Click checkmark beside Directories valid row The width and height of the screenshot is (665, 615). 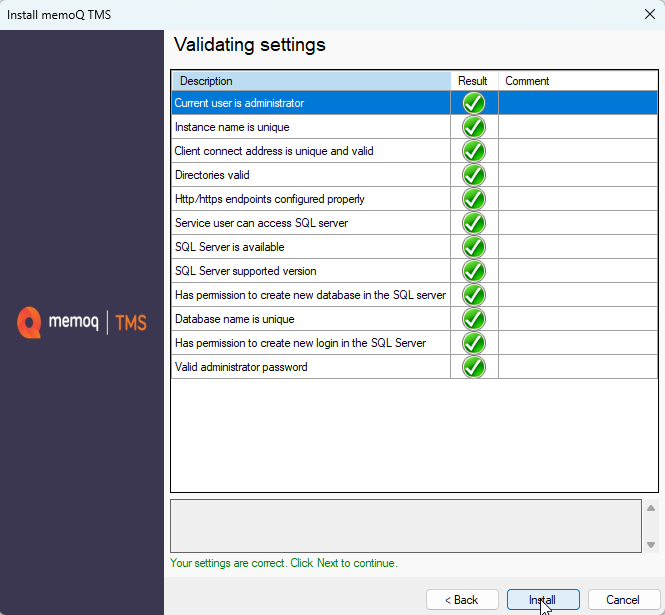474,175
